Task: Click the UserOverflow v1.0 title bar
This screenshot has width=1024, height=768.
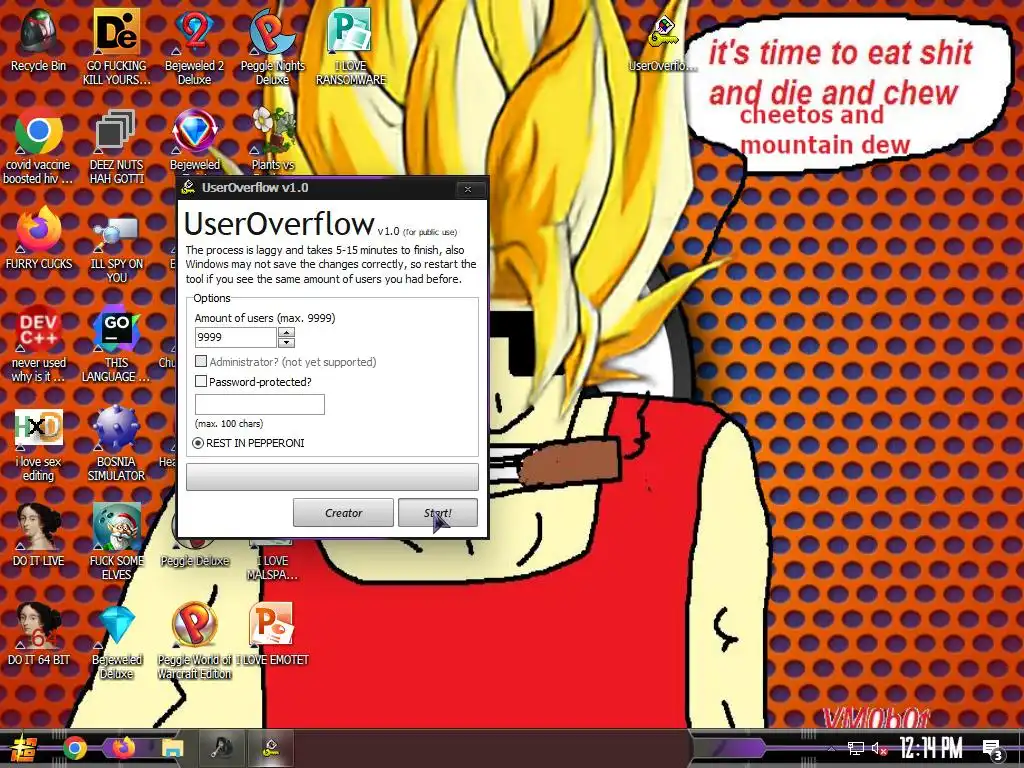Action: coord(332,188)
